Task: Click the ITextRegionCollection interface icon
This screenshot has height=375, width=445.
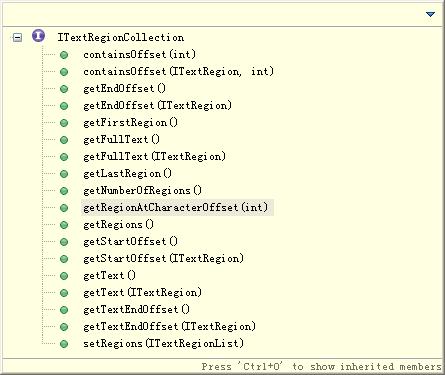Action: (38, 35)
